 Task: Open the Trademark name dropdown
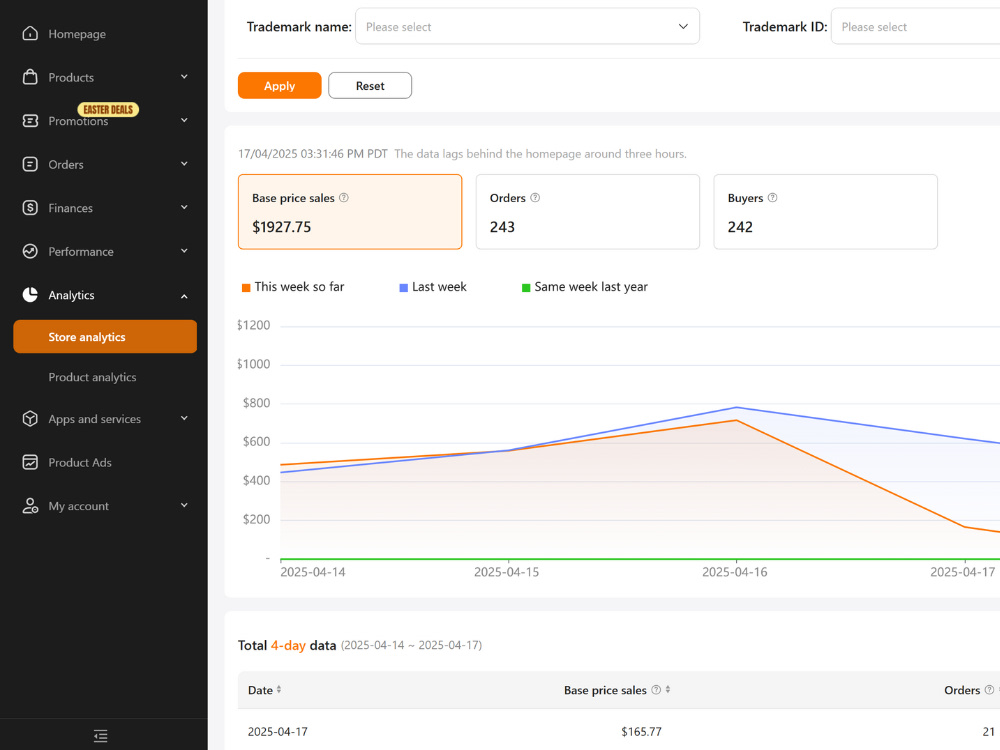pos(527,26)
